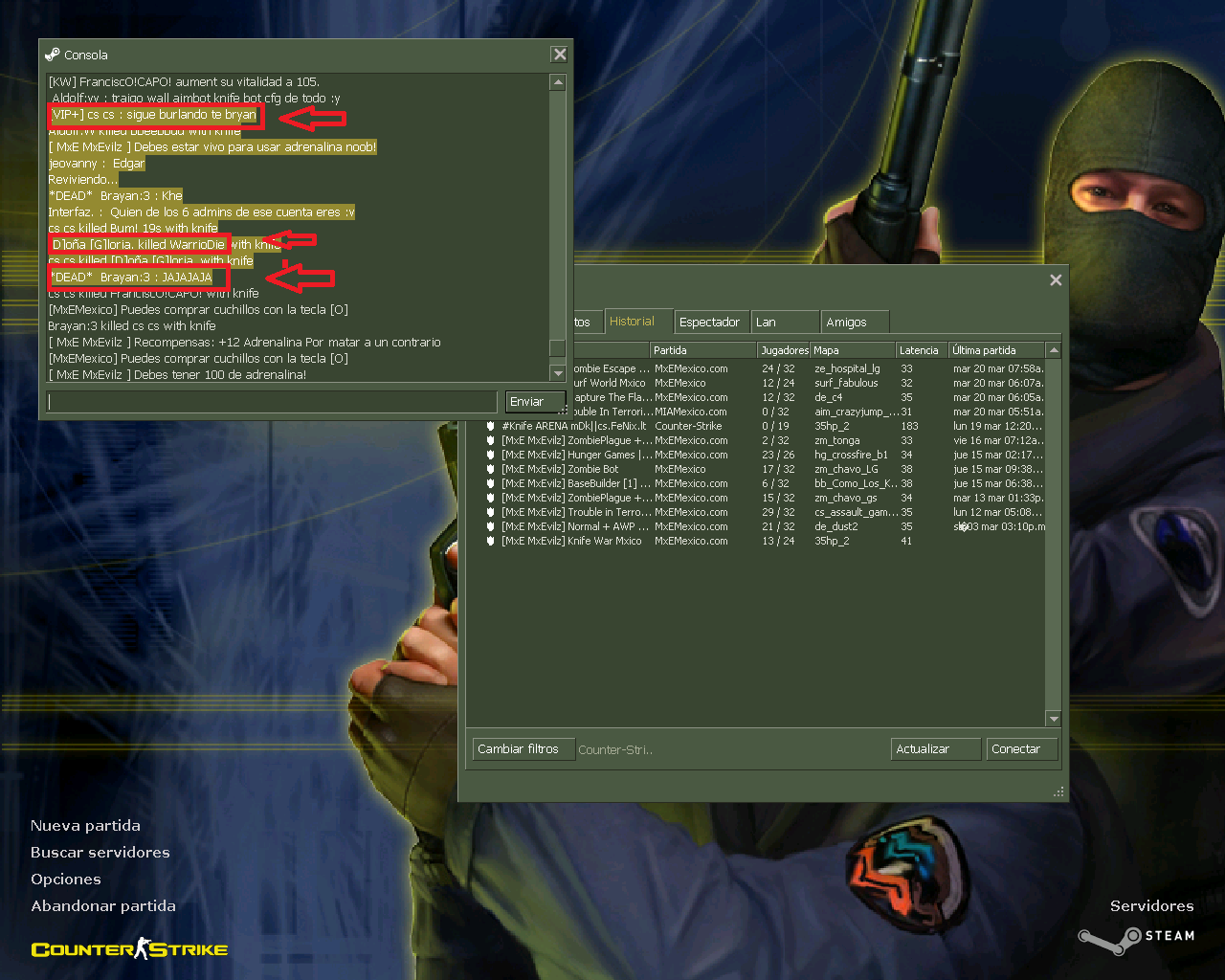The height and width of the screenshot is (980, 1225).
Task: Click the console scrollbar thumb
Action: [x=558, y=347]
